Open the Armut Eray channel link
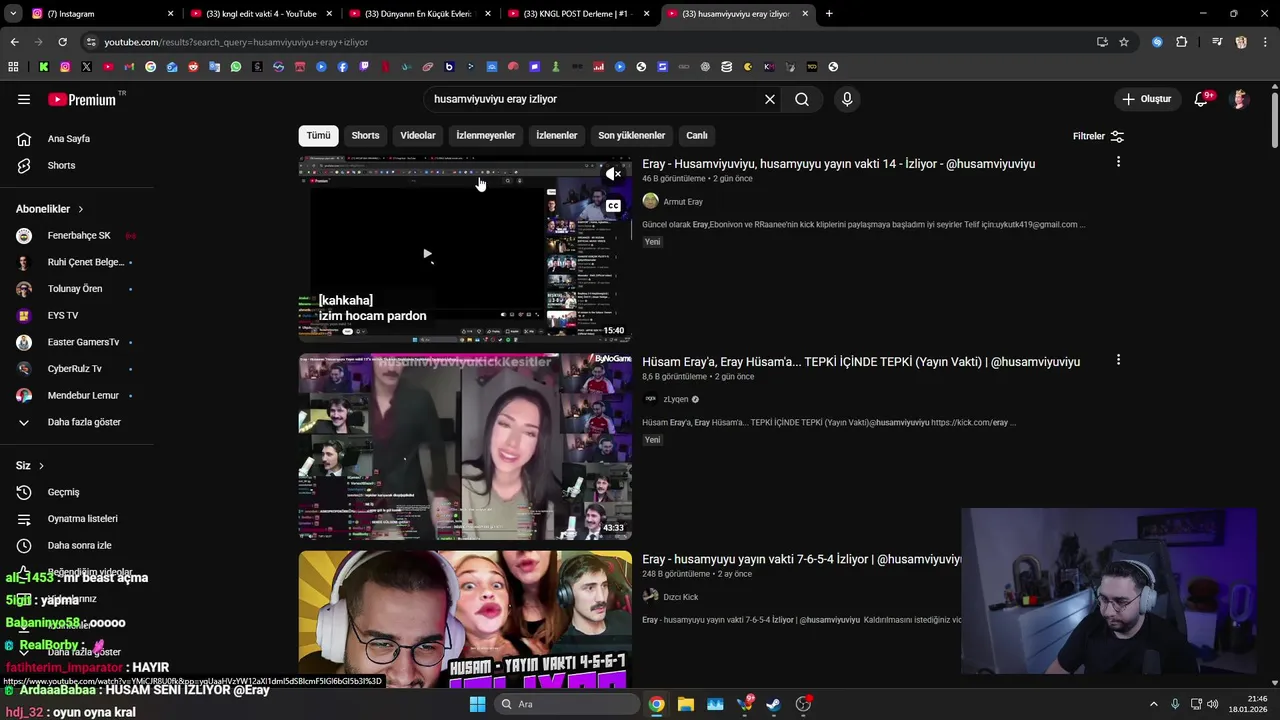Screen dimensions: 1280x720 pyautogui.click(x=683, y=202)
